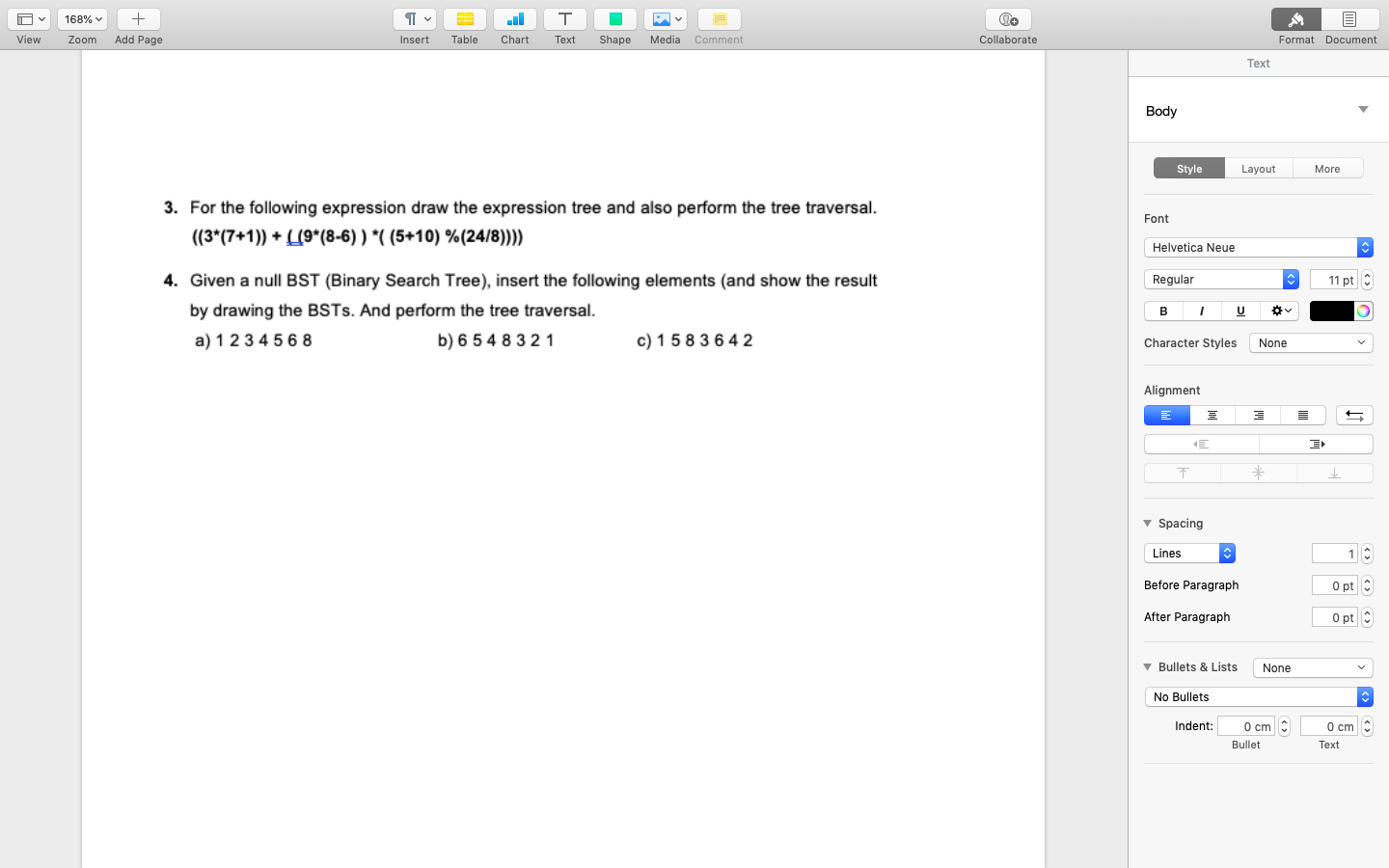Open the Document sidebar panel
This screenshot has width=1389, height=868.
[x=1350, y=19]
